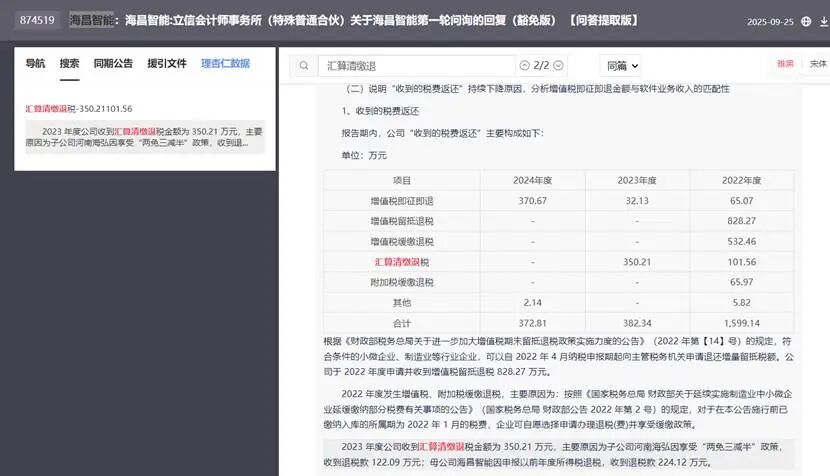Switch to 同期公告 tab
This screenshot has height=476, width=830.
[x=113, y=64]
